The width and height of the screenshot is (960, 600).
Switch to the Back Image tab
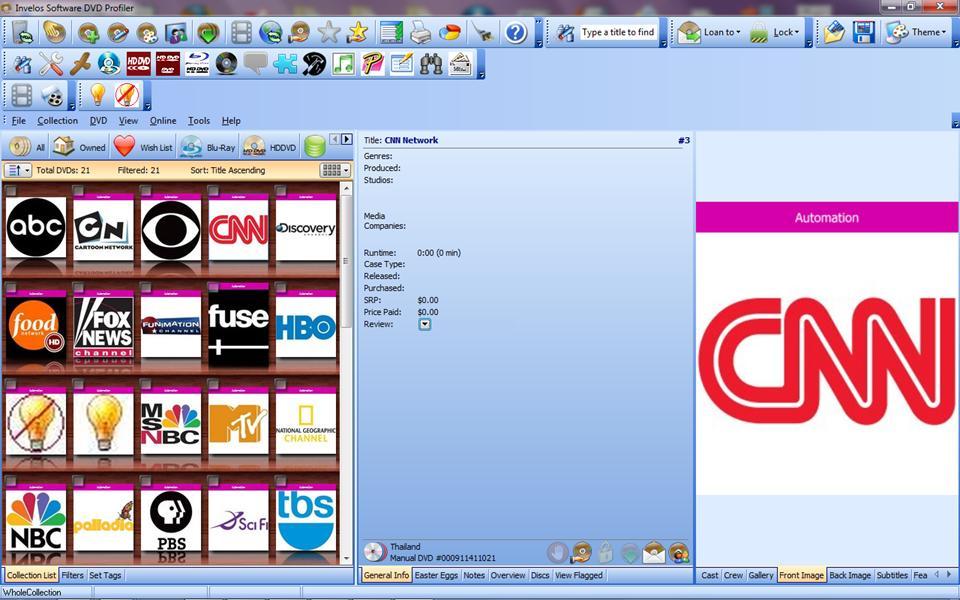(x=850, y=575)
